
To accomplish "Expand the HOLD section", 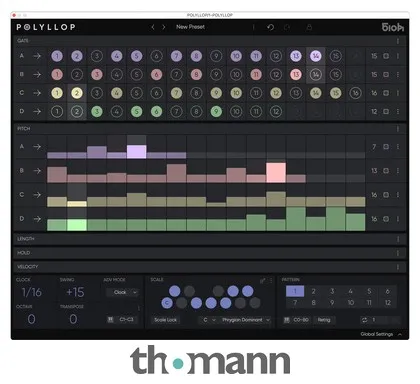I will [210, 253].
